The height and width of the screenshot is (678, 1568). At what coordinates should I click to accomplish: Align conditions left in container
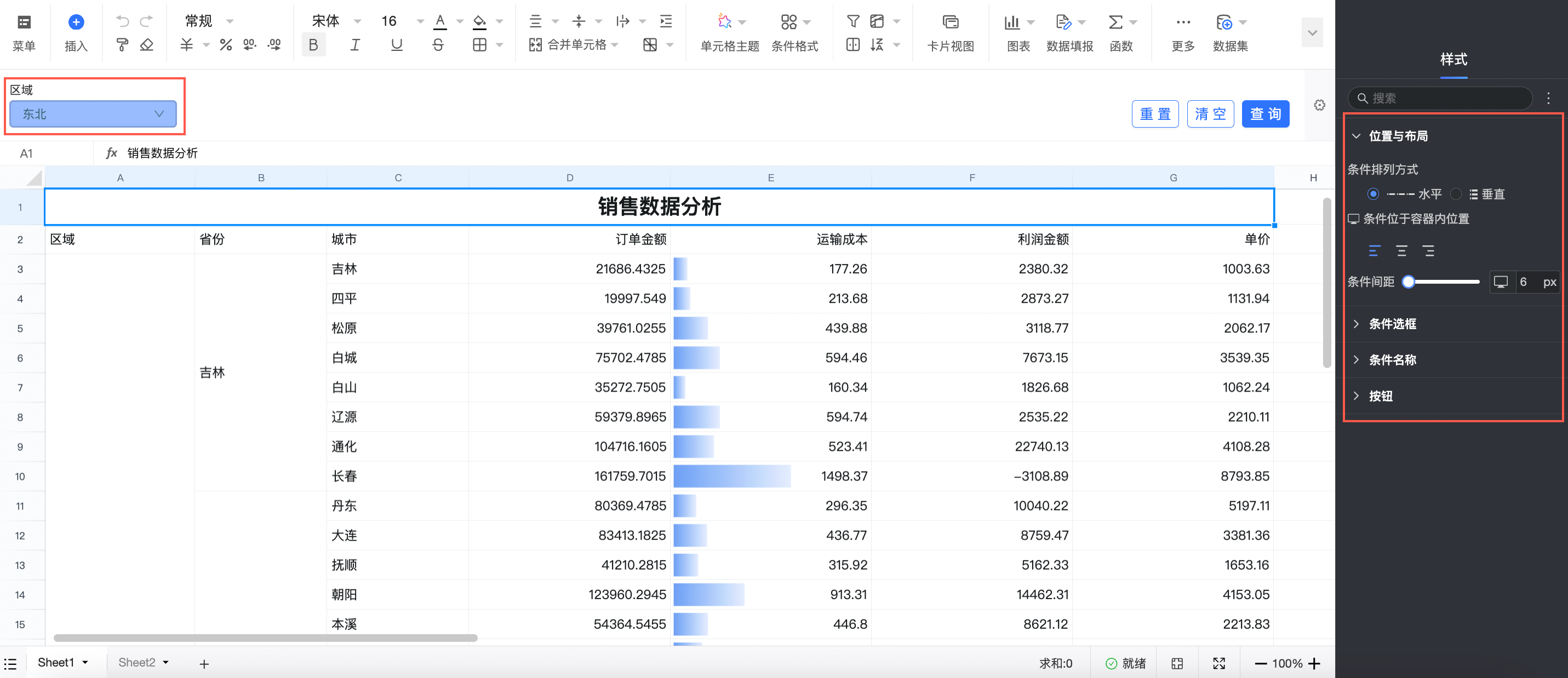1374,251
